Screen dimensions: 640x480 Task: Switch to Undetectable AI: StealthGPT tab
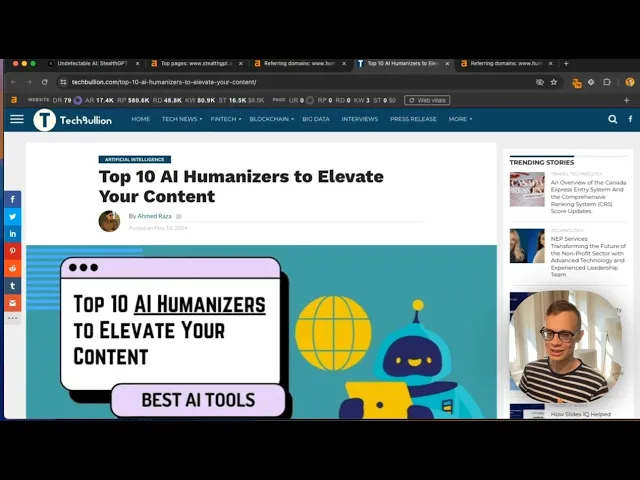(x=92, y=63)
